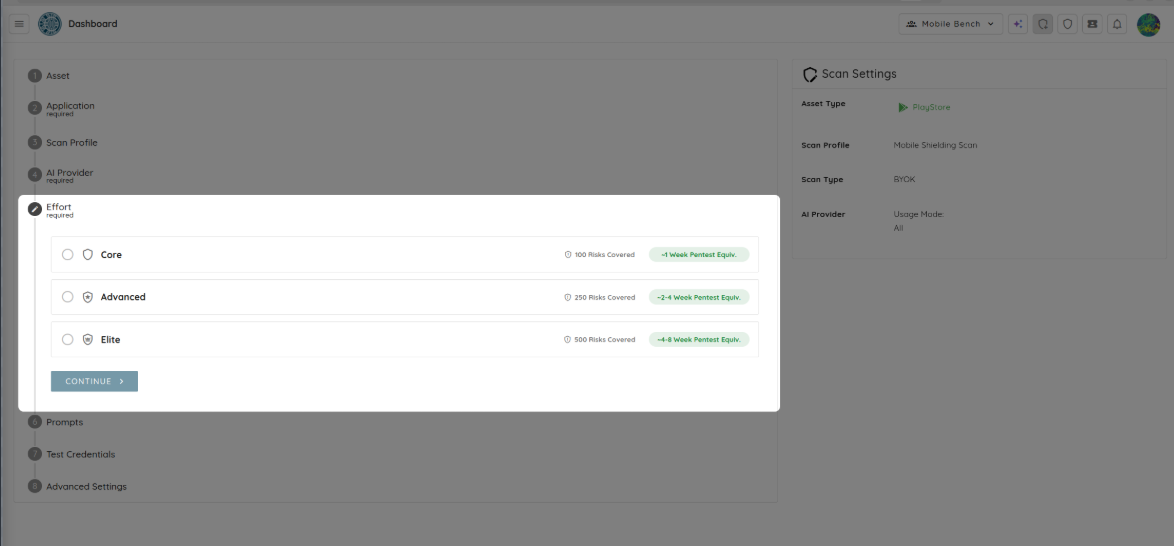Image resolution: width=1174 pixels, height=546 pixels.
Task: Click the Effort step pencil icon
Action: pos(34,209)
